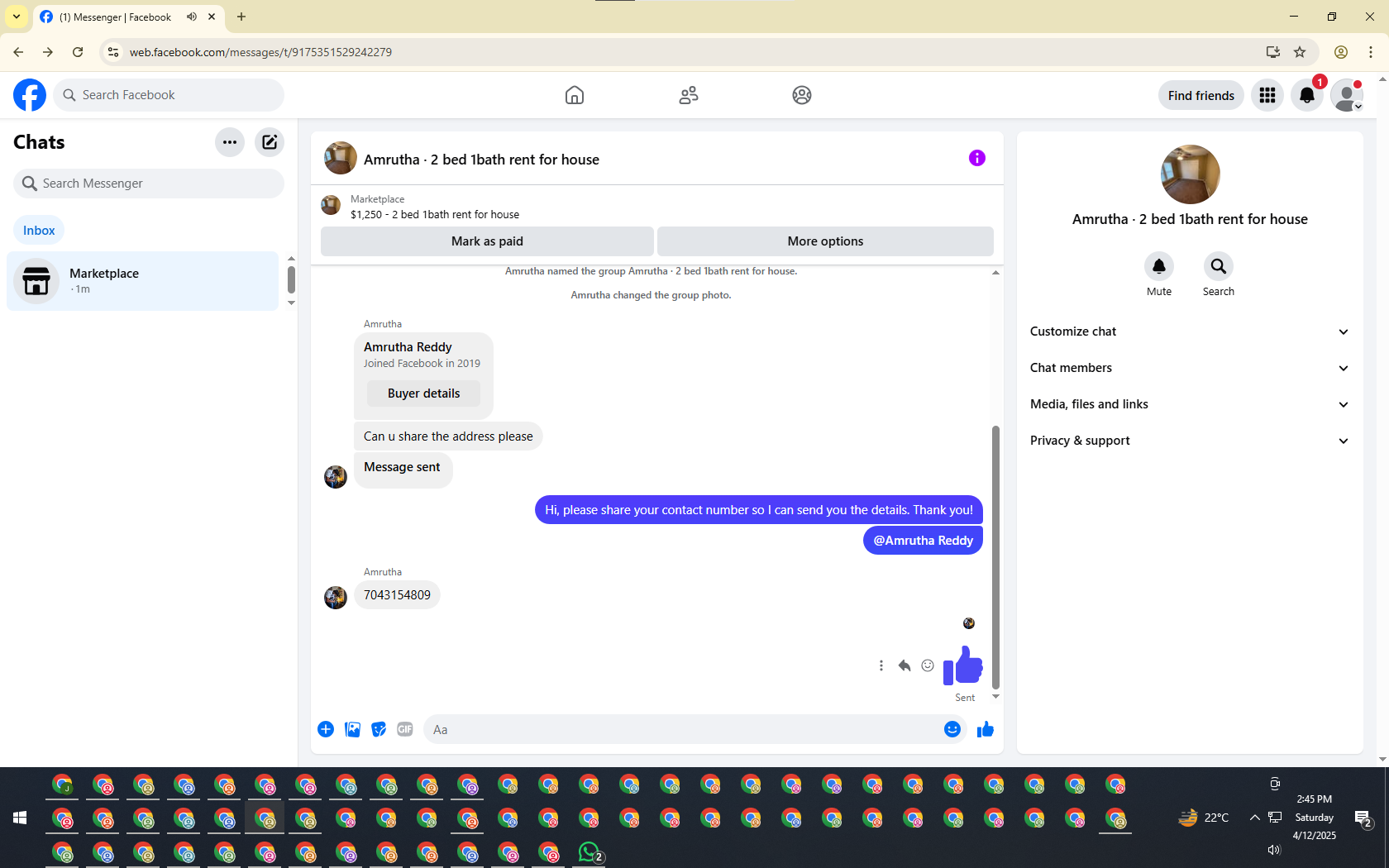Click the conversation scrollbar thumb
This screenshot has width=1389, height=868.
click(x=995, y=557)
